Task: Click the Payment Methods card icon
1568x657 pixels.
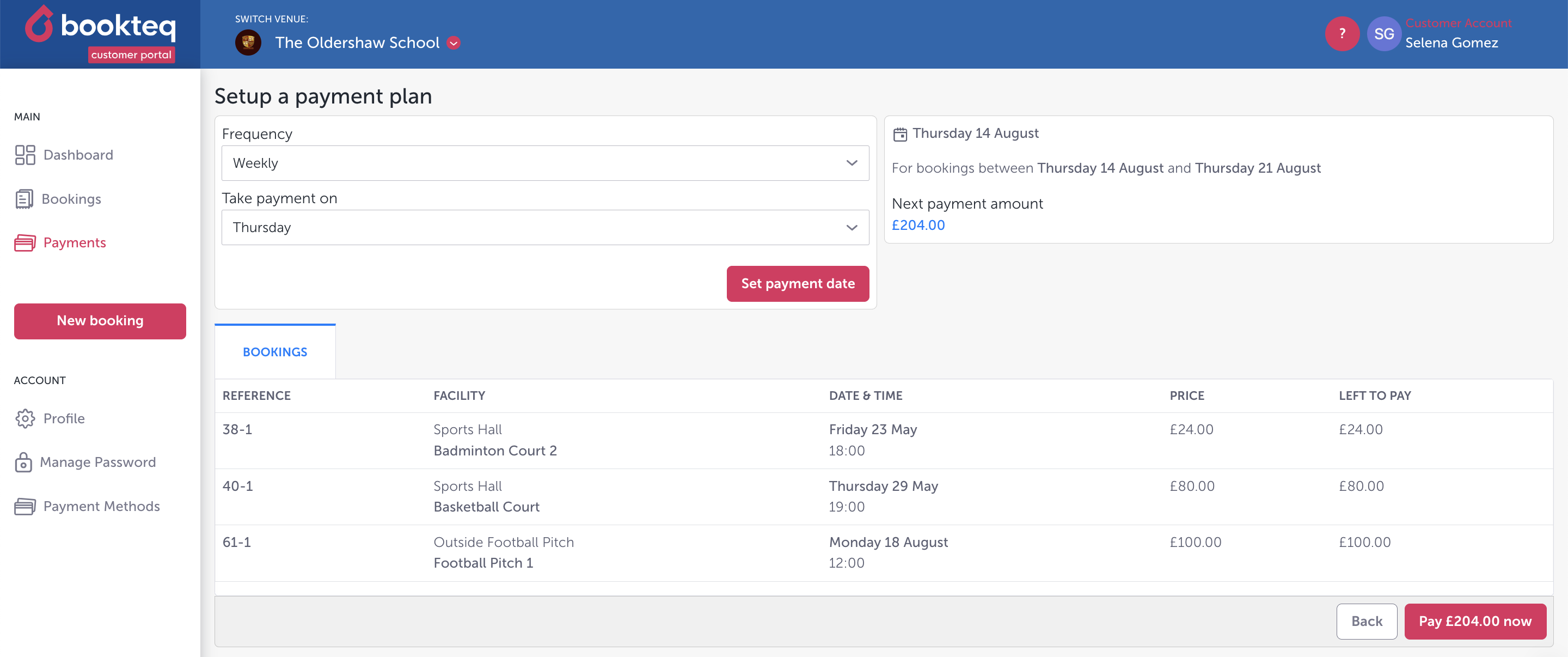Action: (x=25, y=507)
